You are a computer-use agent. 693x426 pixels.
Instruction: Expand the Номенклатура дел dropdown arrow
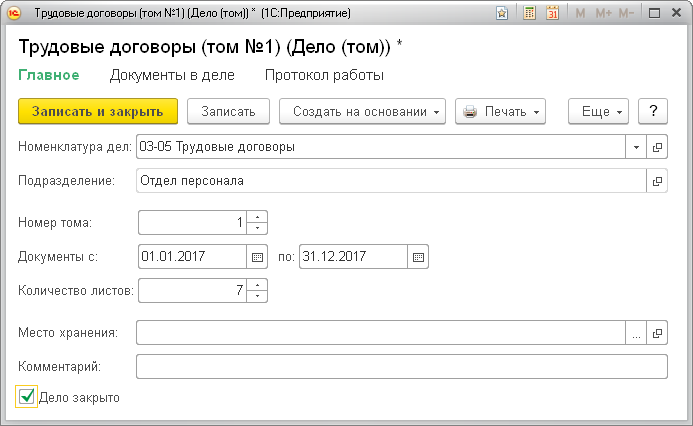pyautogui.click(x=636, y=147)
